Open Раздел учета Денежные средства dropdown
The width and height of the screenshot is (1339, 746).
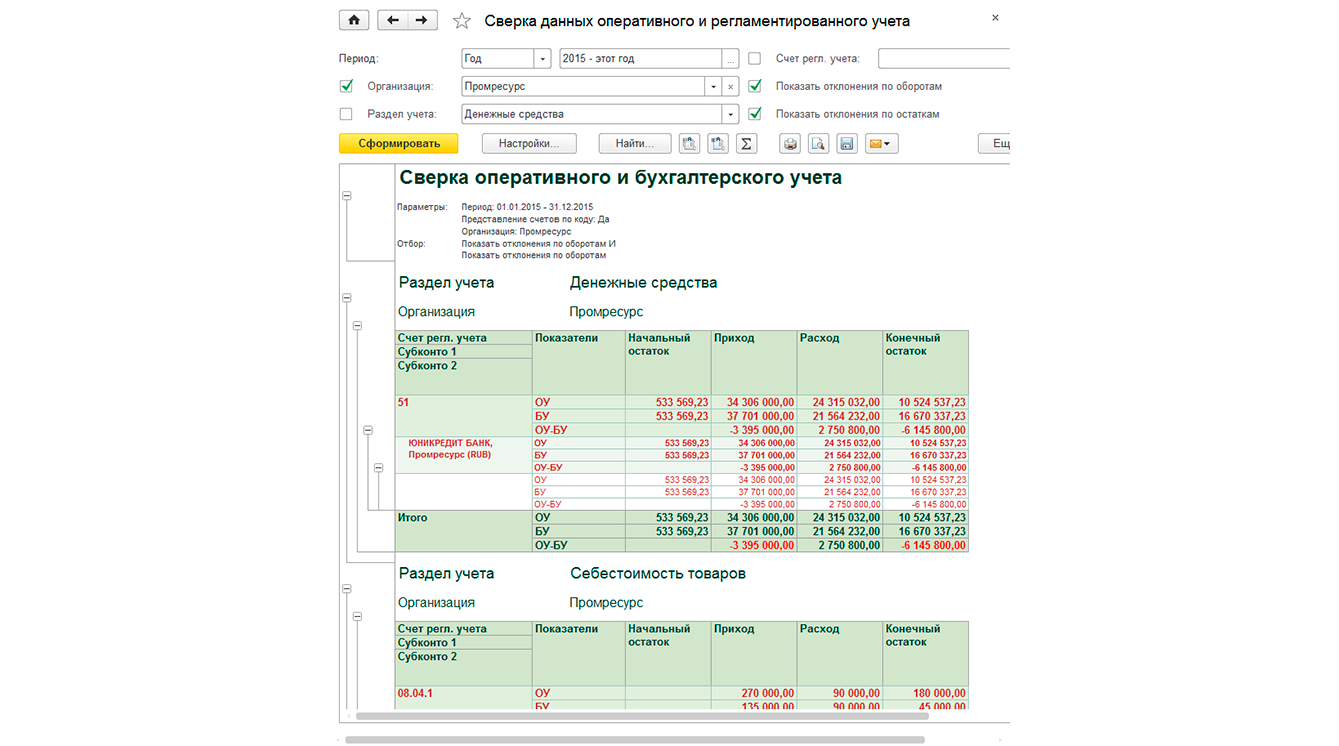731,114
